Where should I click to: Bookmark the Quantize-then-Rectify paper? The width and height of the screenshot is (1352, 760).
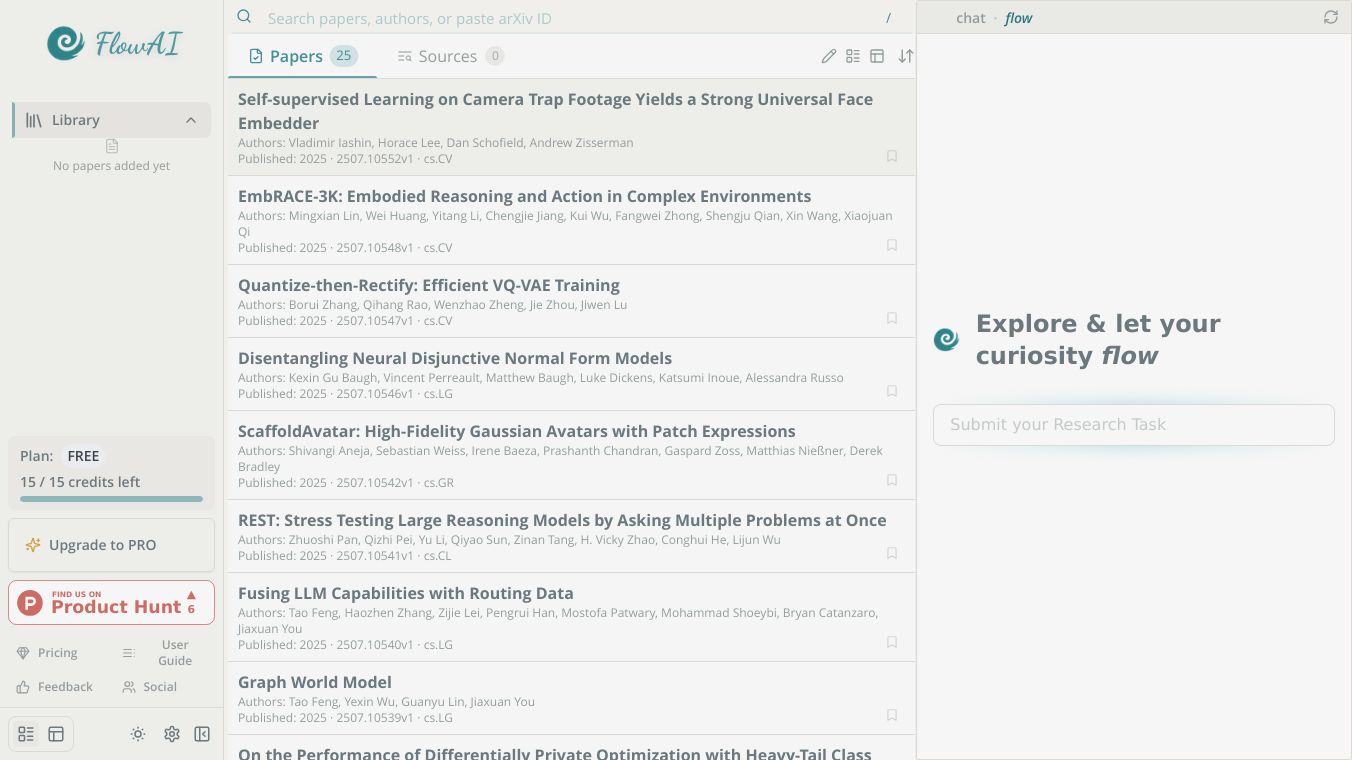point(892,318)
